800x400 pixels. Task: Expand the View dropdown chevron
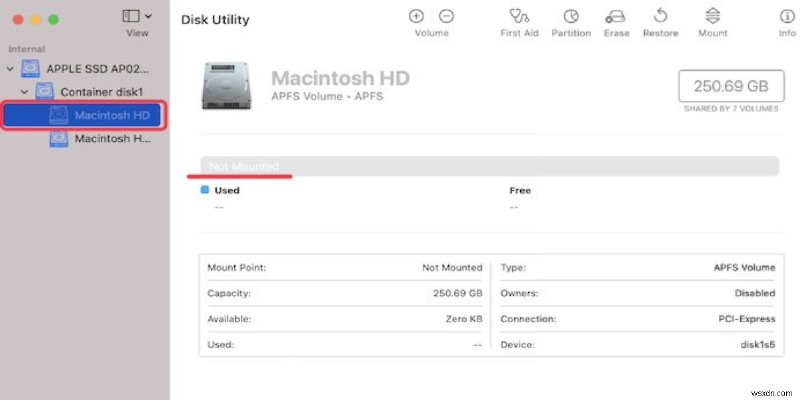tap(148, 16)
